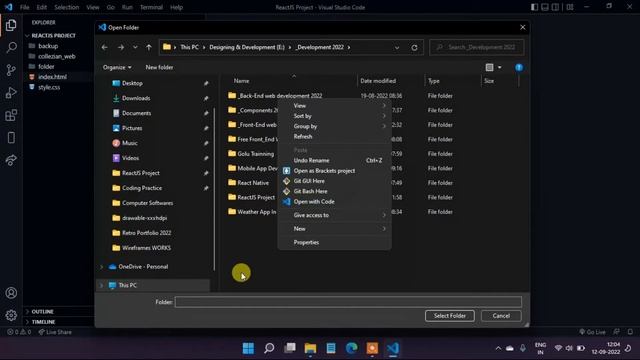Expand This PC tree node
Screen dimensions: 640x360
tap(102, 285)
